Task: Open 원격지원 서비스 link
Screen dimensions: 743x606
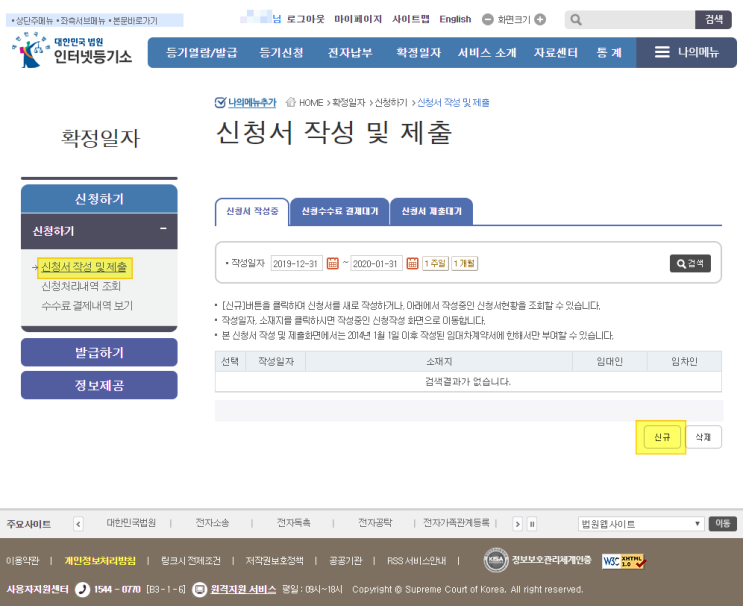Action: pos(243,589)
